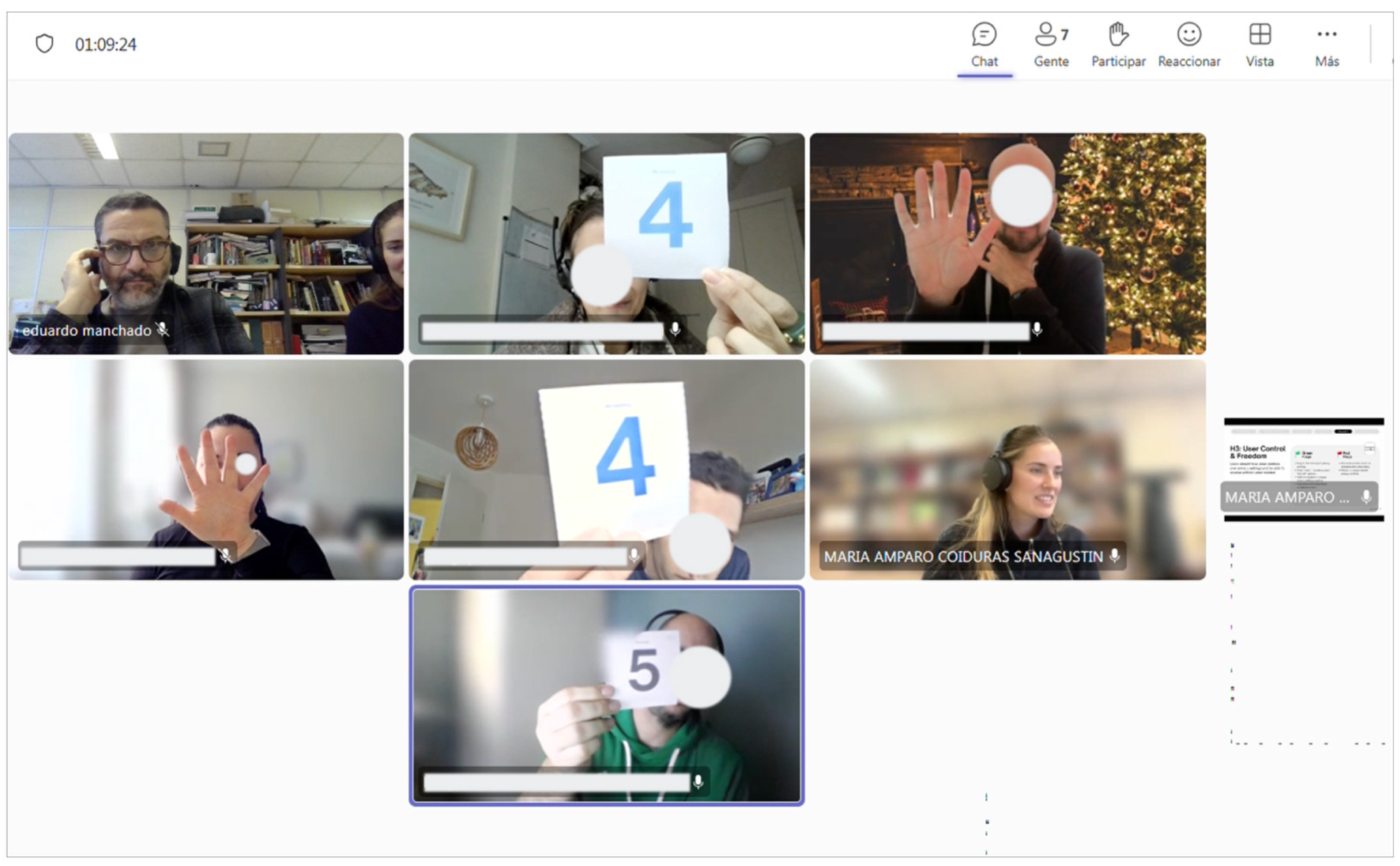
Task: Open the Más options menu
Action: [1327, 45]
